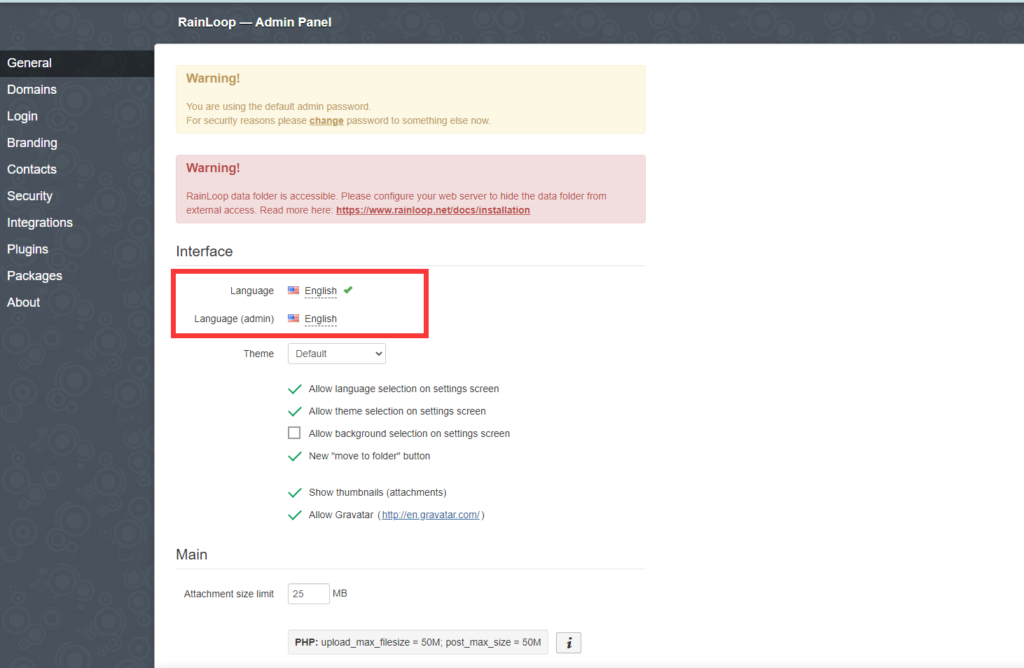Open the Plugins menu item
This screenshot has width=1024, height=668.
coord(27,249)
